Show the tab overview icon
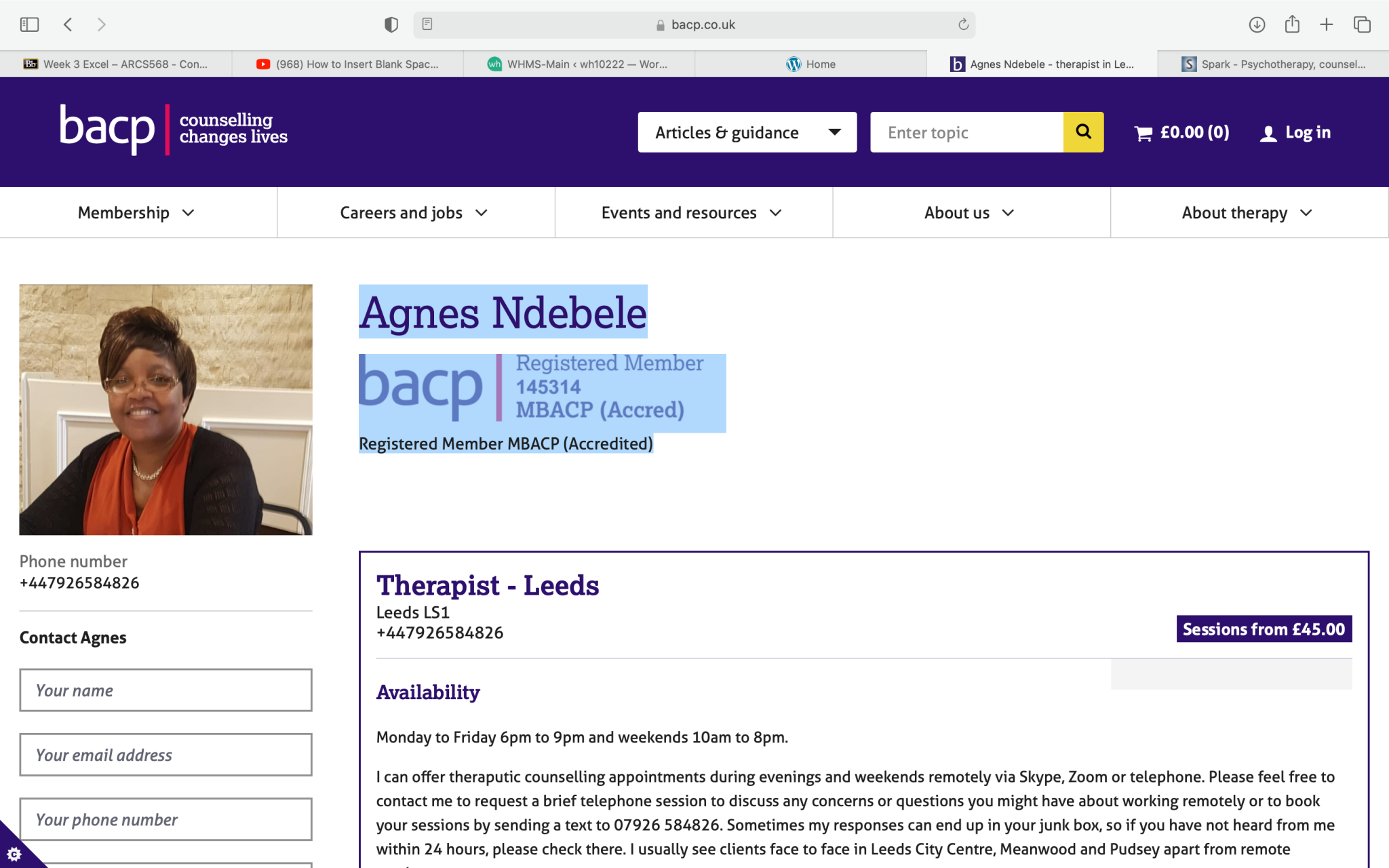This screenshot has width=1389, height=868. 1362,24
